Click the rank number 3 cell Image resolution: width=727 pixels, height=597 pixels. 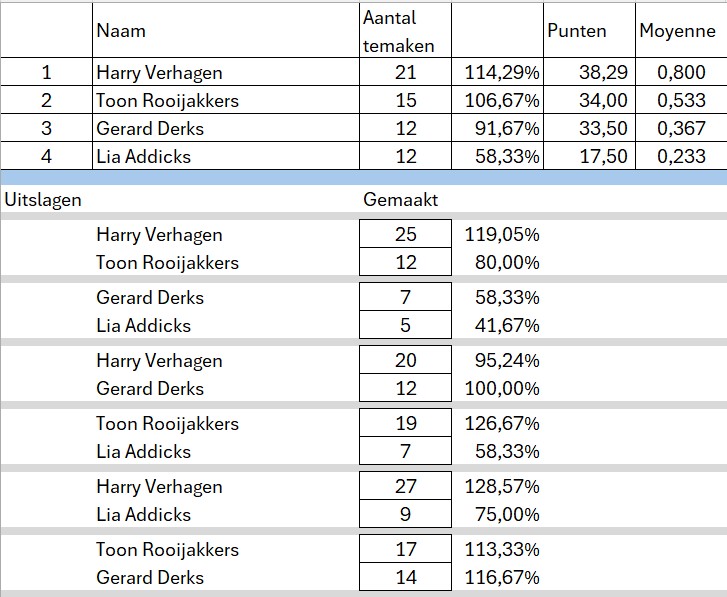pos(46,128)
